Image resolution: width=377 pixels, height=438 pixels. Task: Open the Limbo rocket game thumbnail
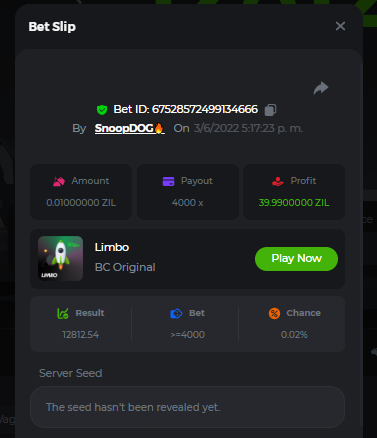pos(60,258)
